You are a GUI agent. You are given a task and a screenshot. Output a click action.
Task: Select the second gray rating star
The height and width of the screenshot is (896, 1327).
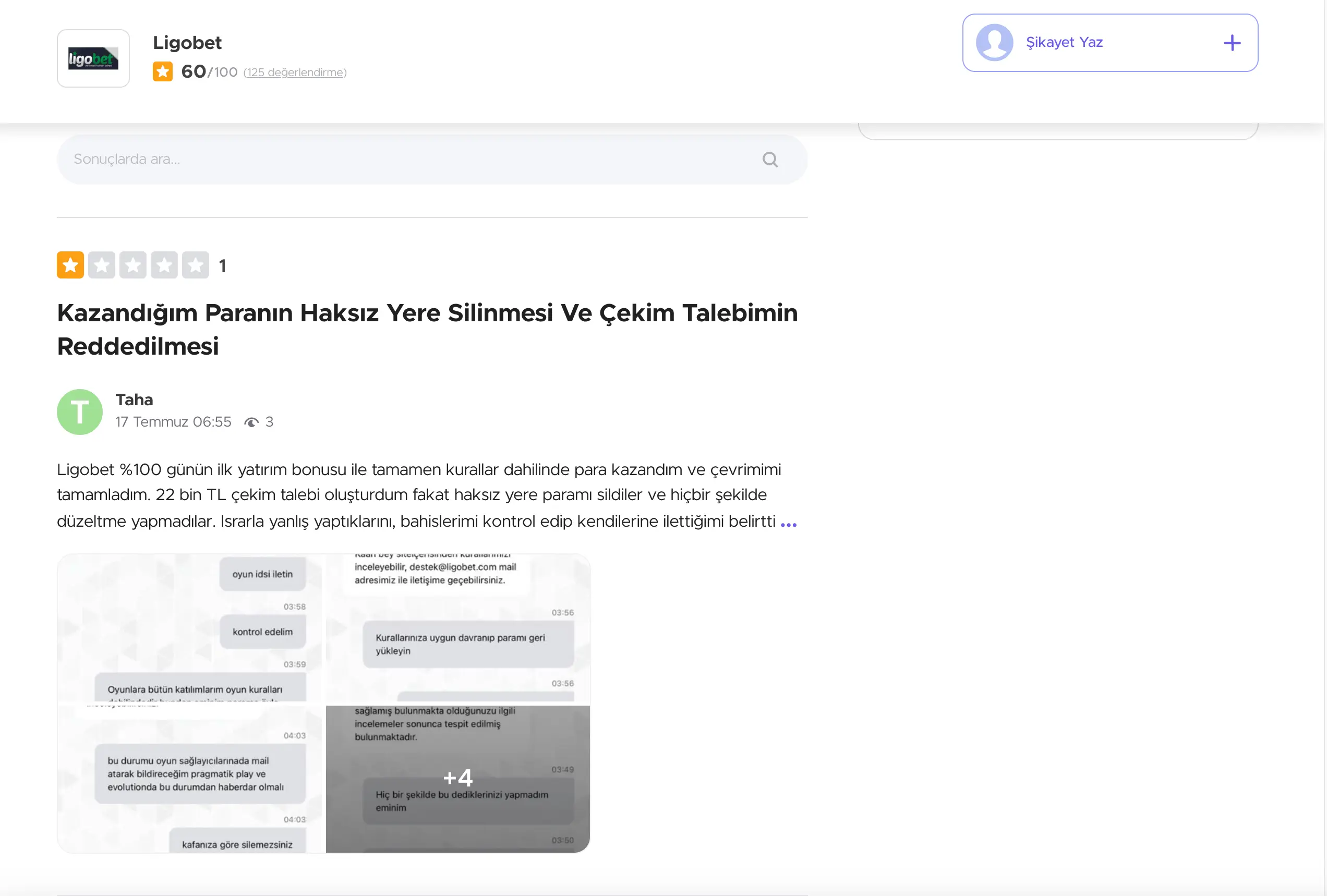[102, 265]
